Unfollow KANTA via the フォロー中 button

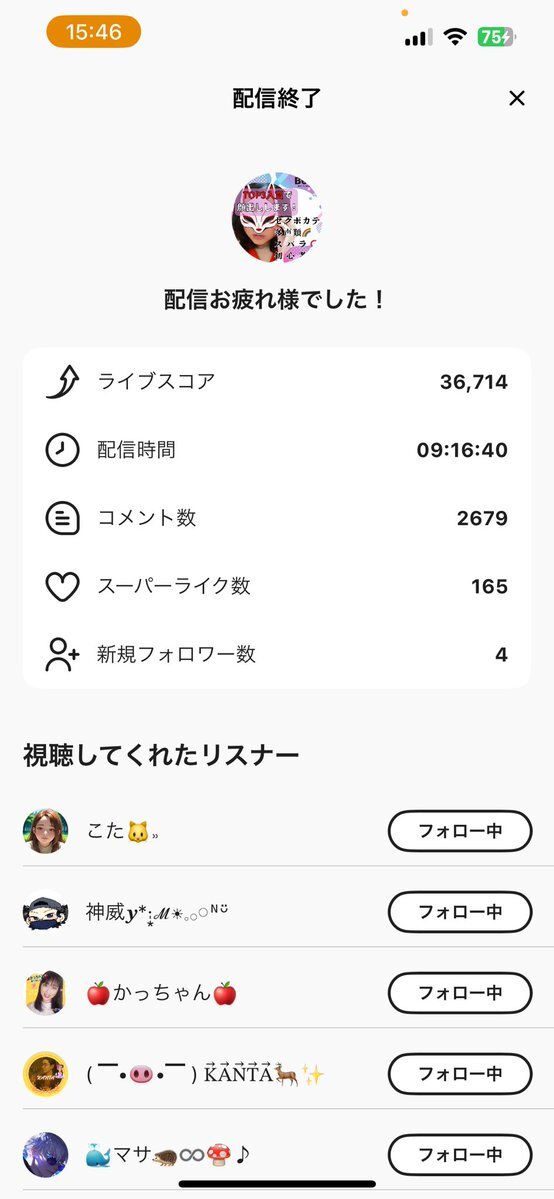tap(460, 1074)
